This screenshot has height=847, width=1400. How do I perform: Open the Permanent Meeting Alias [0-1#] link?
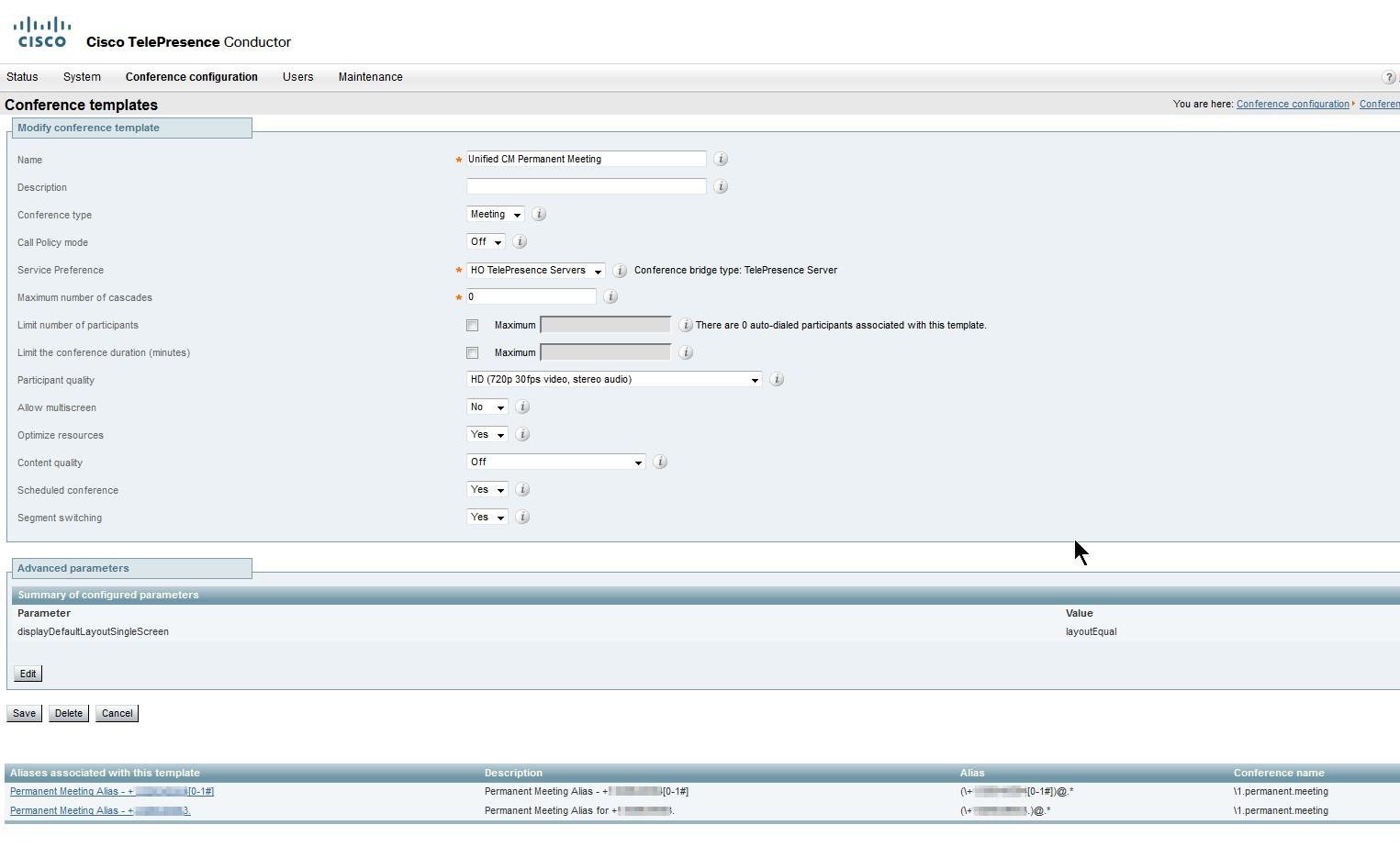[x=112, y=792]
